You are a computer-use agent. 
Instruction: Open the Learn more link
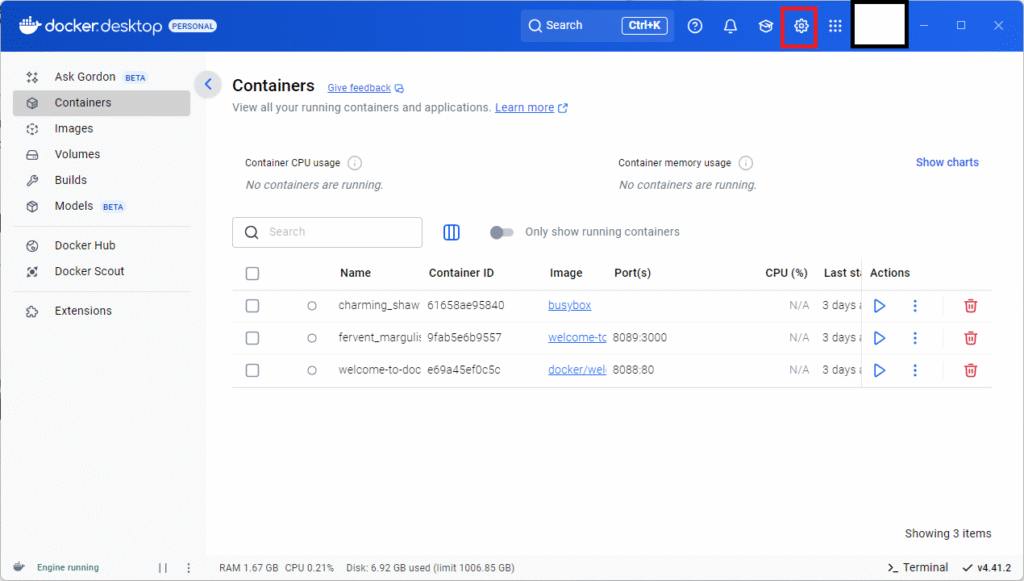pyautogui.click(x=531, y=108)
